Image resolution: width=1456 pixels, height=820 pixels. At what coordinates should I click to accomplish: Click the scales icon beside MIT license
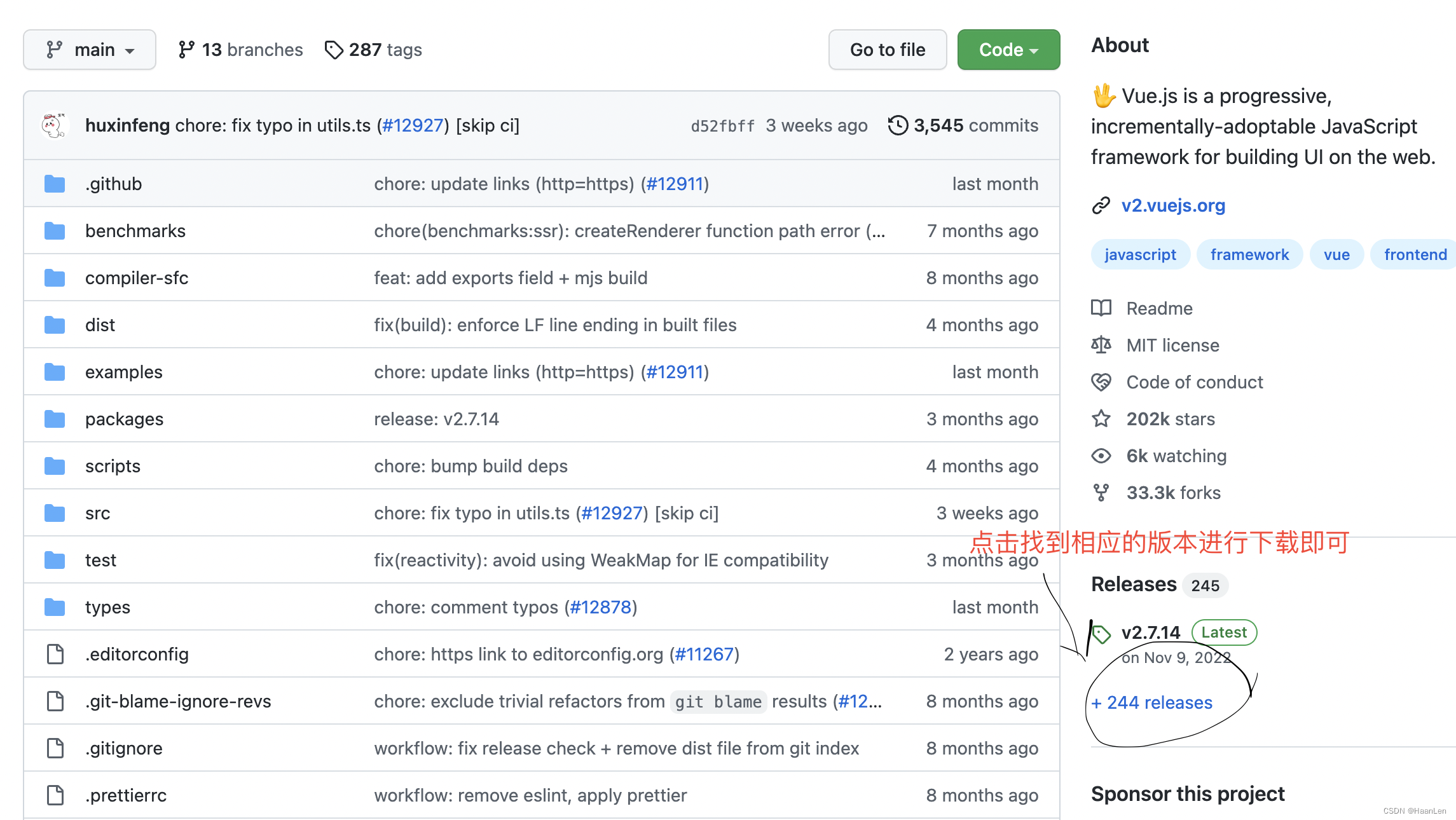point(1101,345)
